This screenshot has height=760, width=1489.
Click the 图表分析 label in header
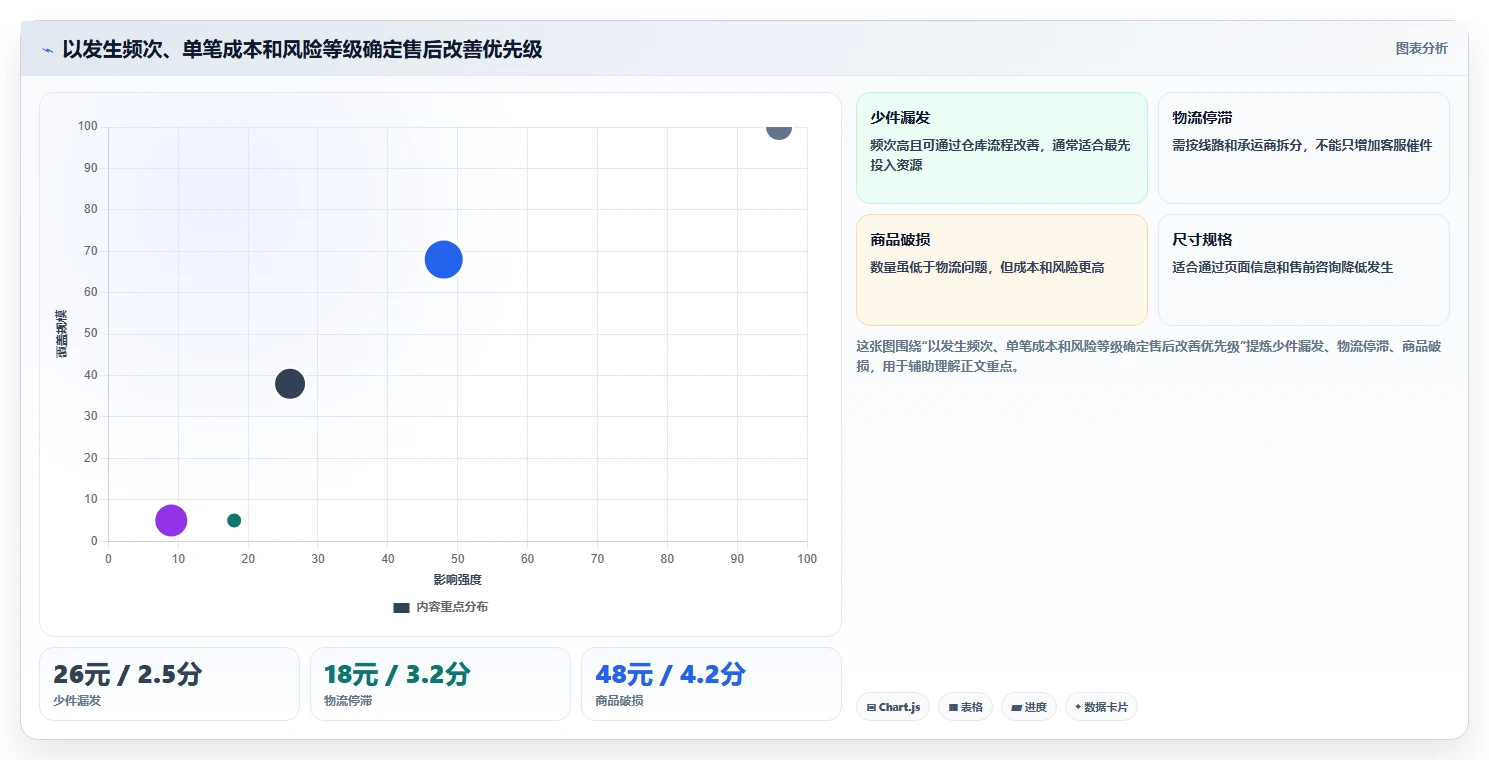(x=1421, y=48)
